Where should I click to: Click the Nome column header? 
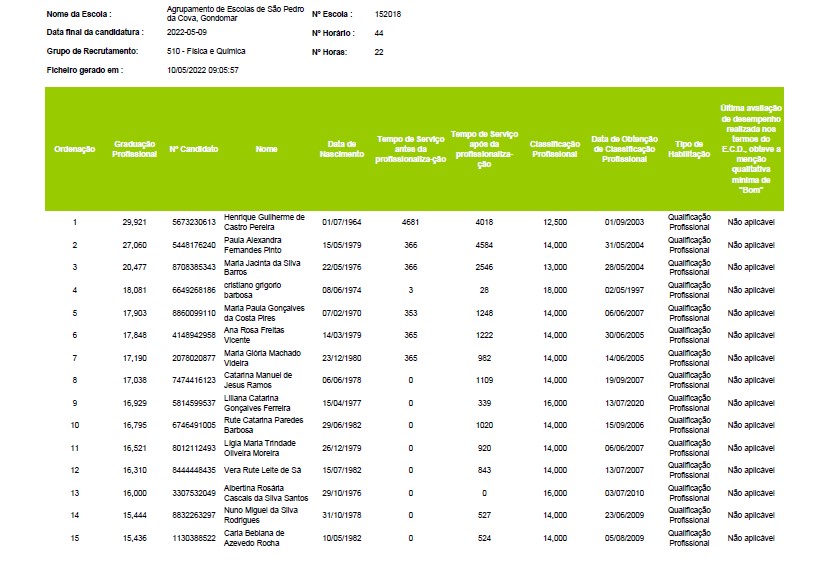pos(266,149)
